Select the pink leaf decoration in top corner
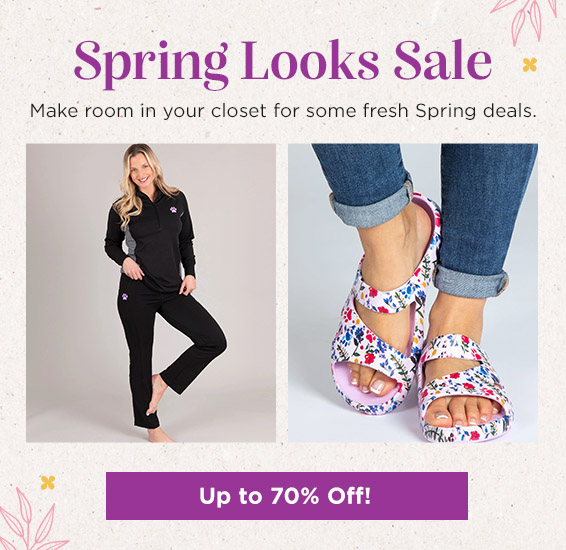Image resolution: width=566 pixels, height=550 pixels. pos(528,20)
